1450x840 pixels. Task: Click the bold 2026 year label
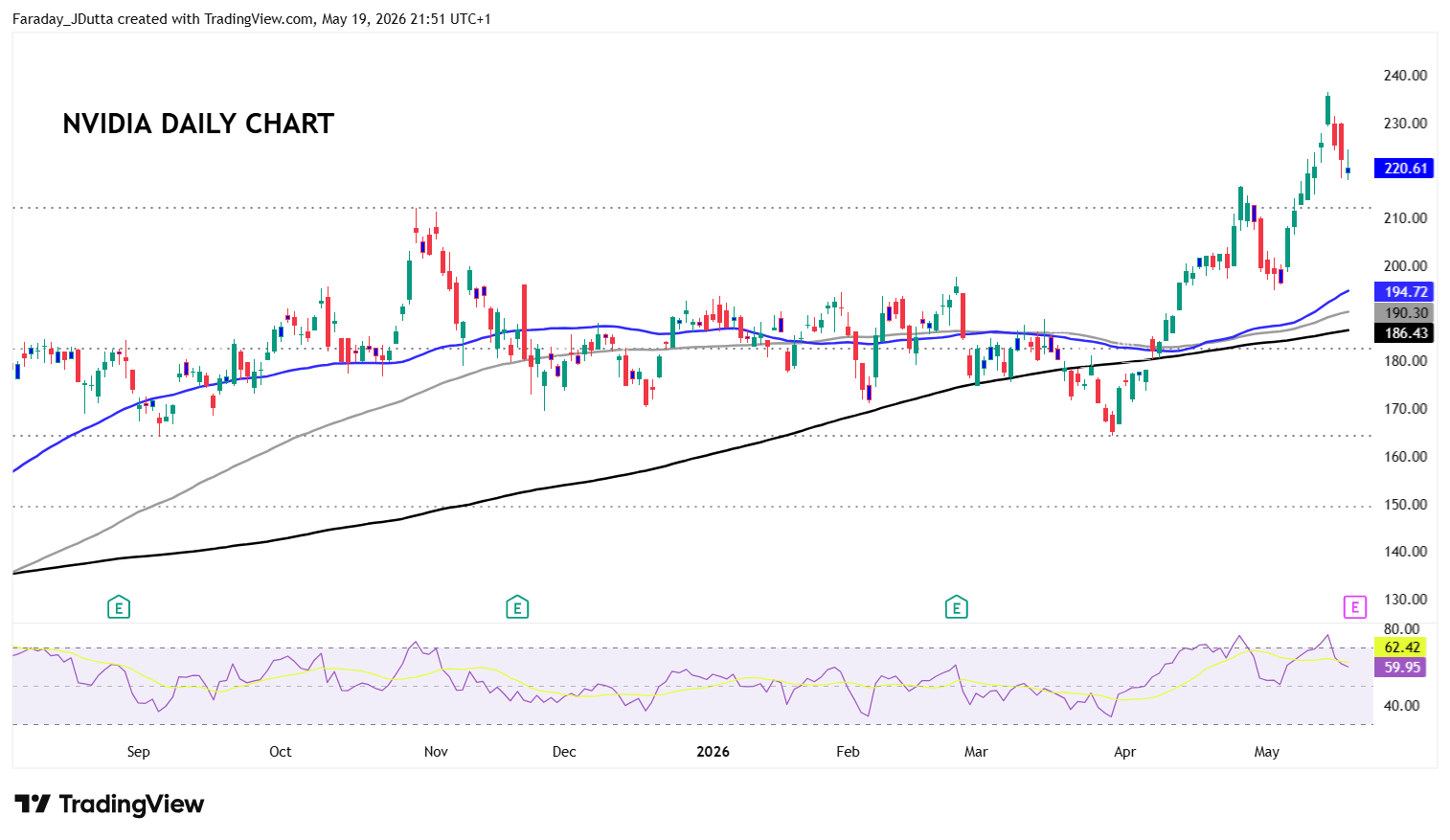[714, 752]
